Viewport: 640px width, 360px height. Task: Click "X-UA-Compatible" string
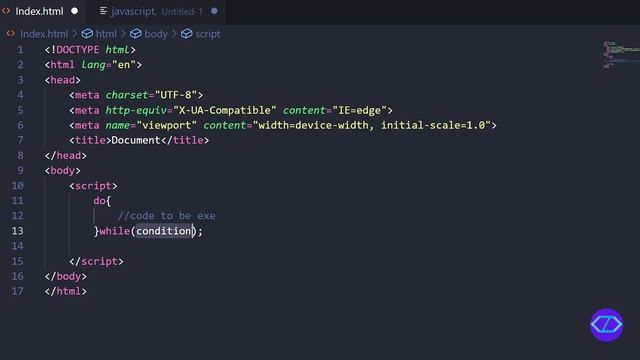(x=224, y=110)
